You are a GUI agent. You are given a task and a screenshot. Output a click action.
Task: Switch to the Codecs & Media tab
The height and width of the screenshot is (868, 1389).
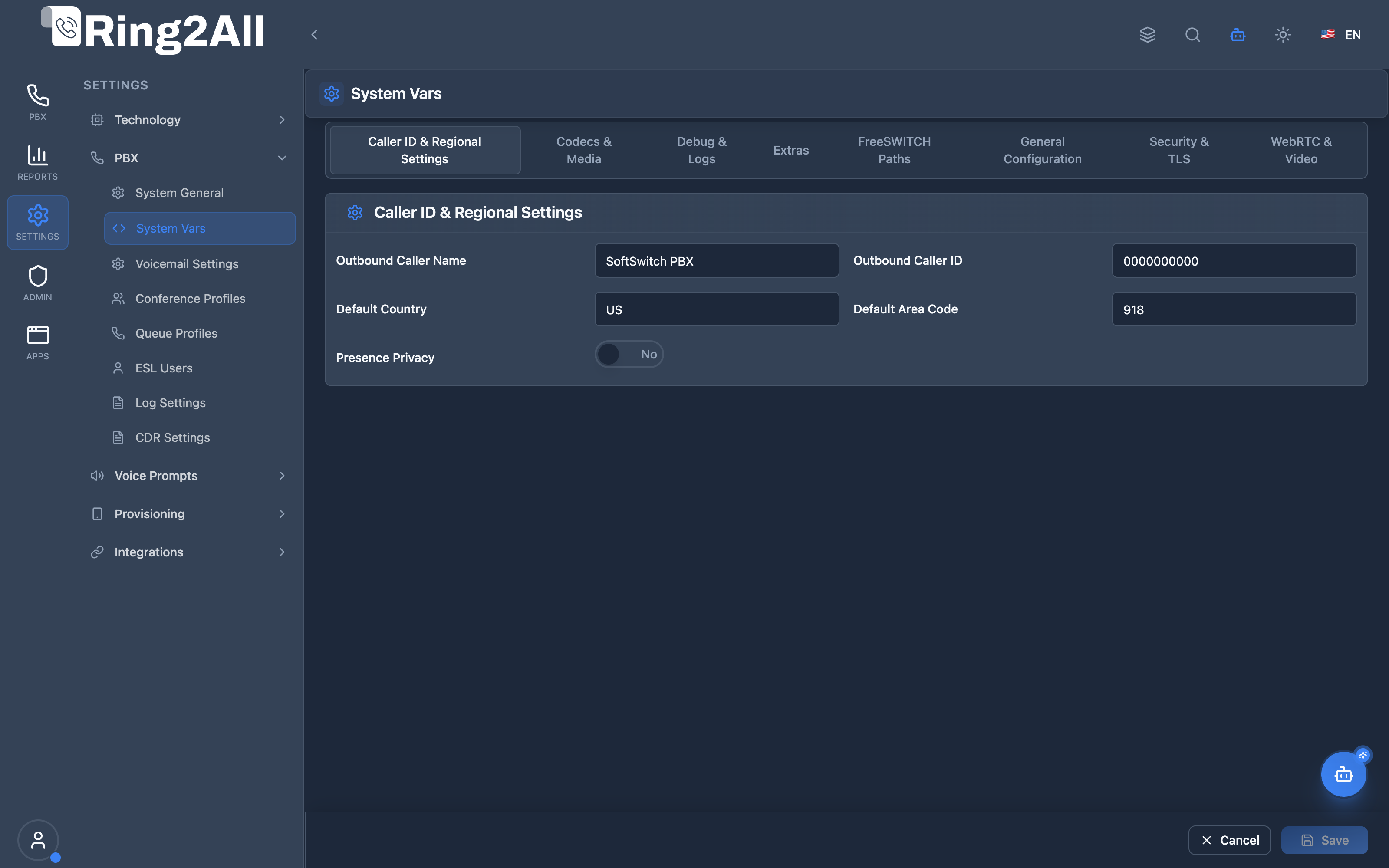(584, 150)
